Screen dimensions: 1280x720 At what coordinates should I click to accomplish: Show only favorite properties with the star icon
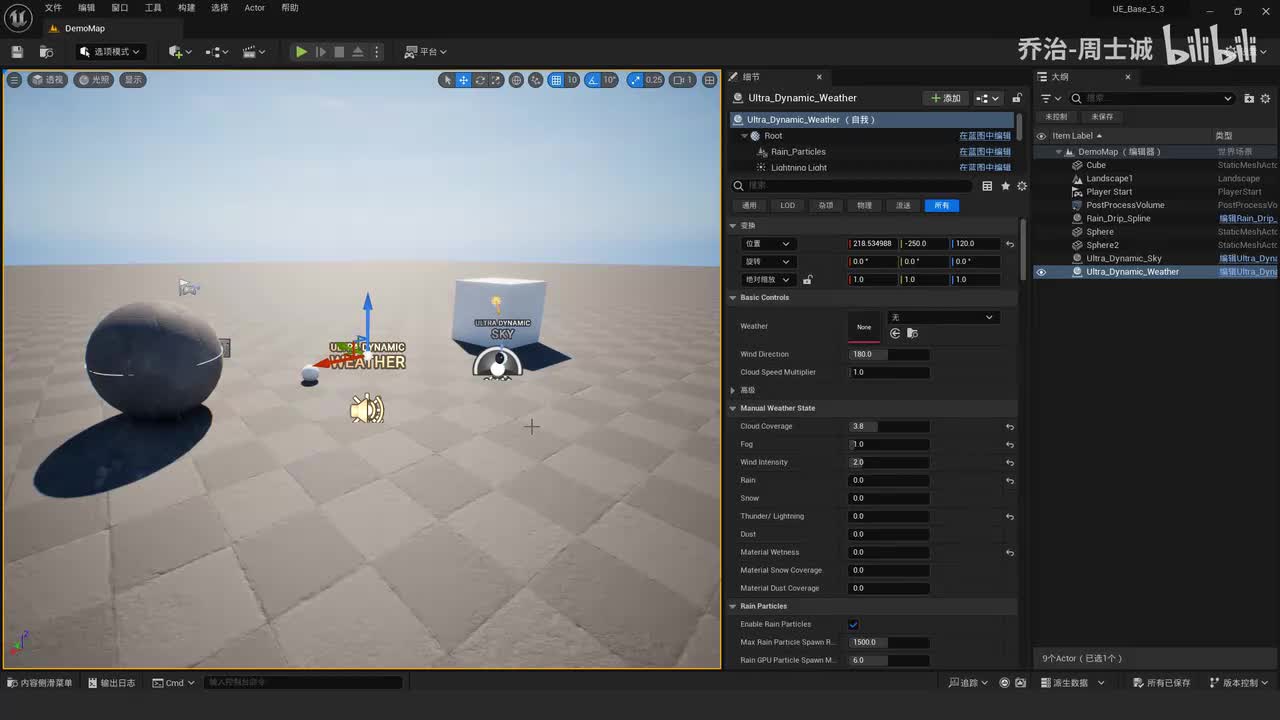(1005, 186)
